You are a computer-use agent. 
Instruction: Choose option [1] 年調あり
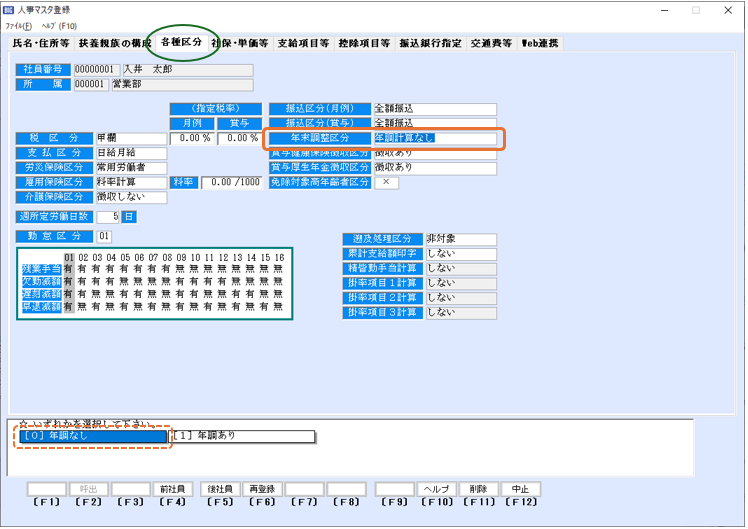pos(242,436)
